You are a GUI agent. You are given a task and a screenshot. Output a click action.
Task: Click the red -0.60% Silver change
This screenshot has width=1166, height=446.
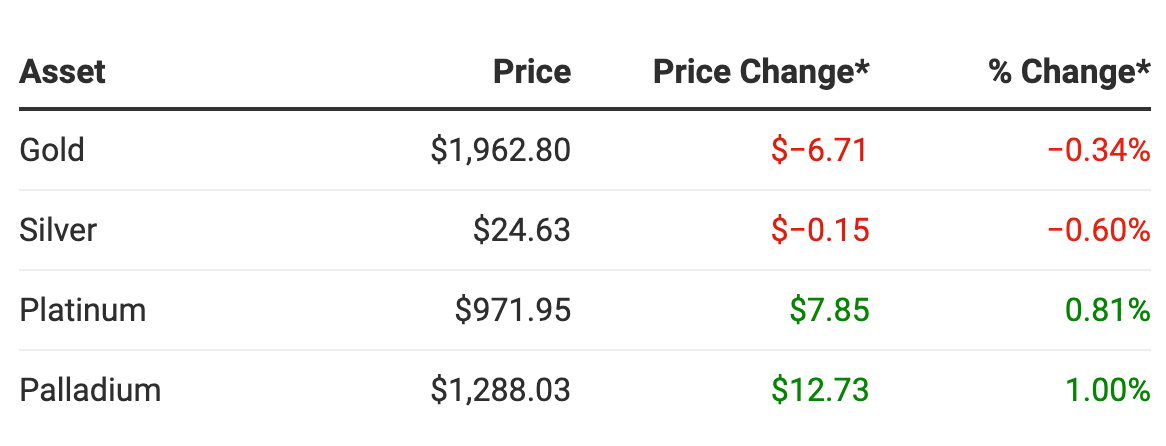pyautogui.click(x=1099, y=231)
